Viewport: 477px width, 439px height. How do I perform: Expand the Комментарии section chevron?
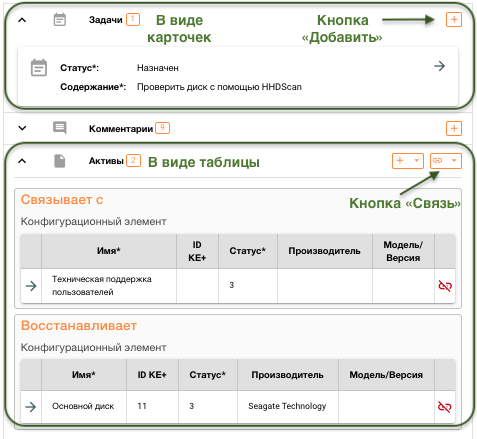coord(22,128)
